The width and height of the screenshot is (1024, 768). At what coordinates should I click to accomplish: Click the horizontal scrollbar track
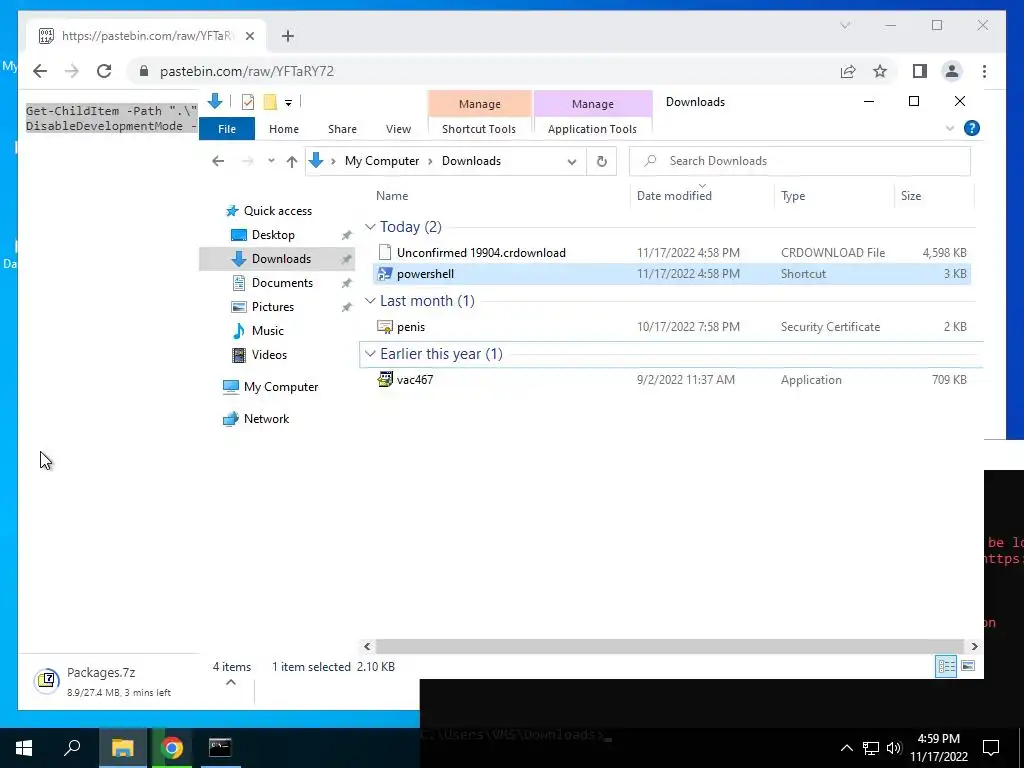(669, 647)
